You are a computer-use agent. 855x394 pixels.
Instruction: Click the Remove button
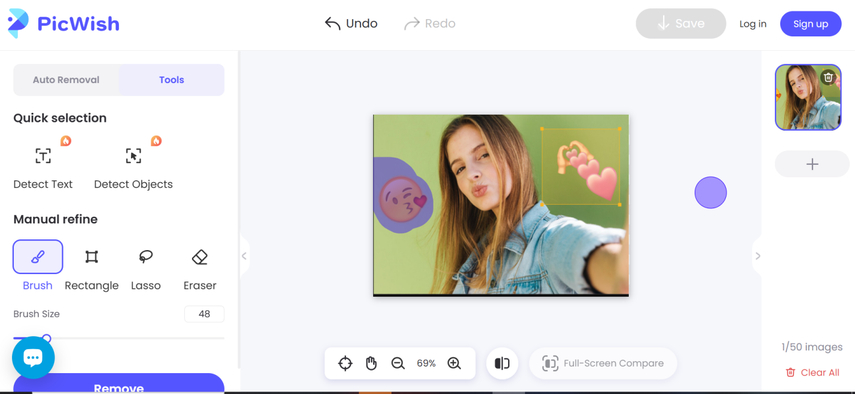[x=118, y=384]
